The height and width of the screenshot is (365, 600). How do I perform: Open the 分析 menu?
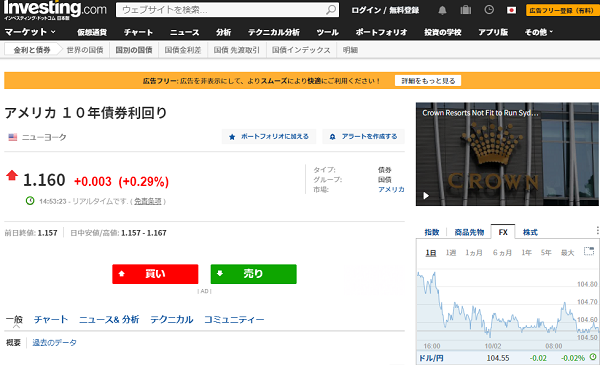223,33
